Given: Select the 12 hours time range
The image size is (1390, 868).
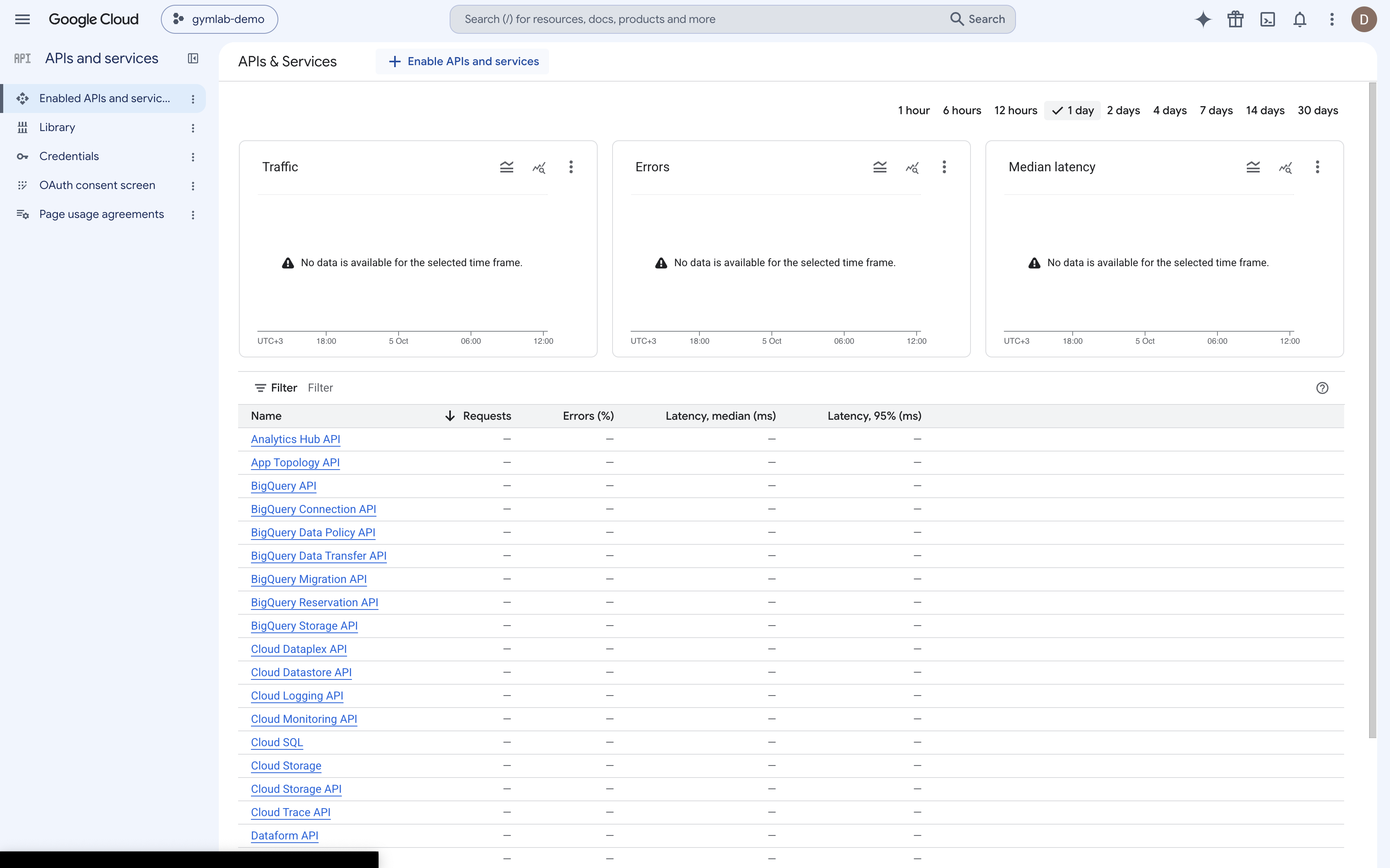Looking at the screenshot, I should point(1016,110).
